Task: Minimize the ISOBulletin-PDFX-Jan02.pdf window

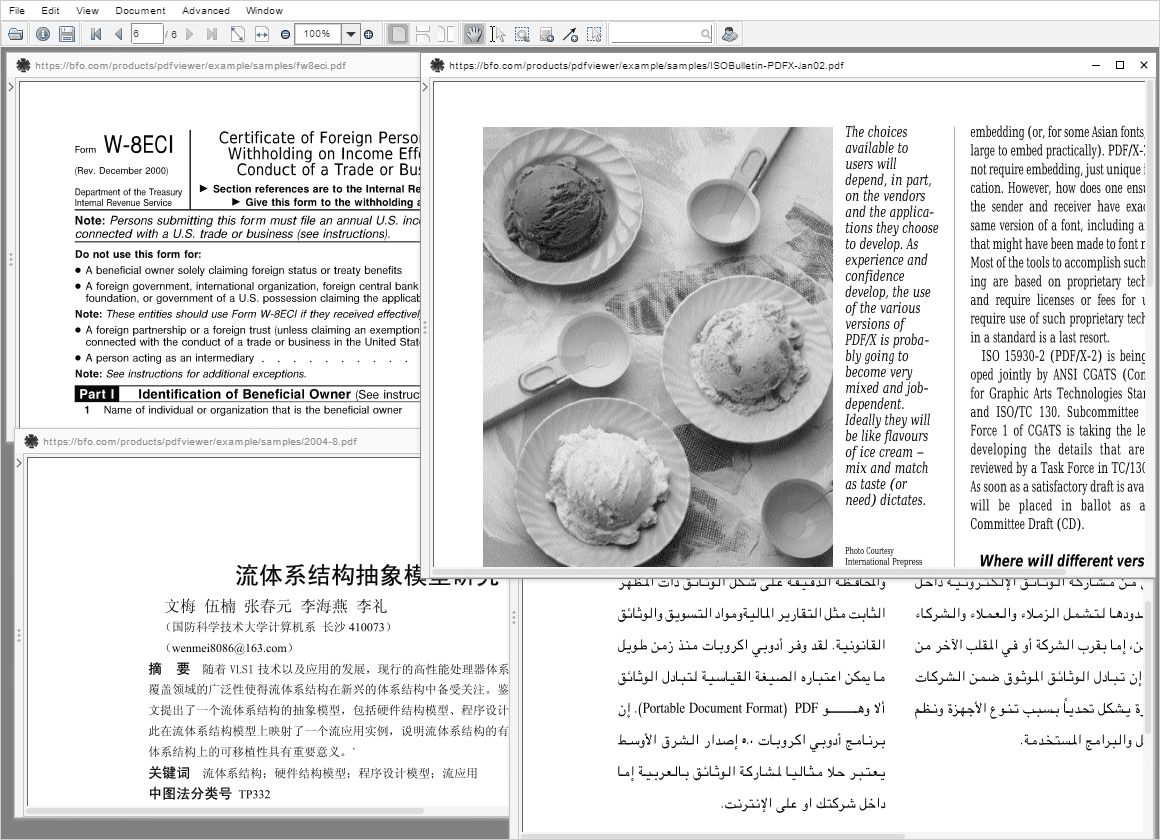Action: click(x=1096, y=65)
